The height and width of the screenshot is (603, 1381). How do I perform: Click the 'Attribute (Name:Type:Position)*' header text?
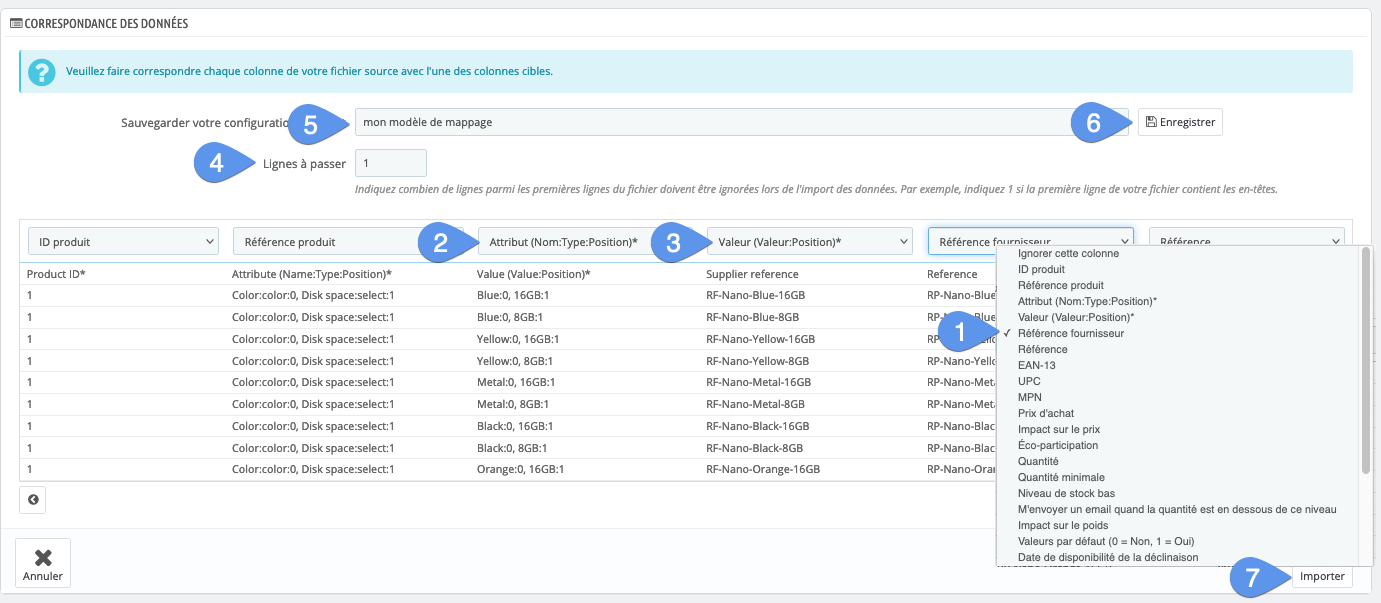point(312,274)
